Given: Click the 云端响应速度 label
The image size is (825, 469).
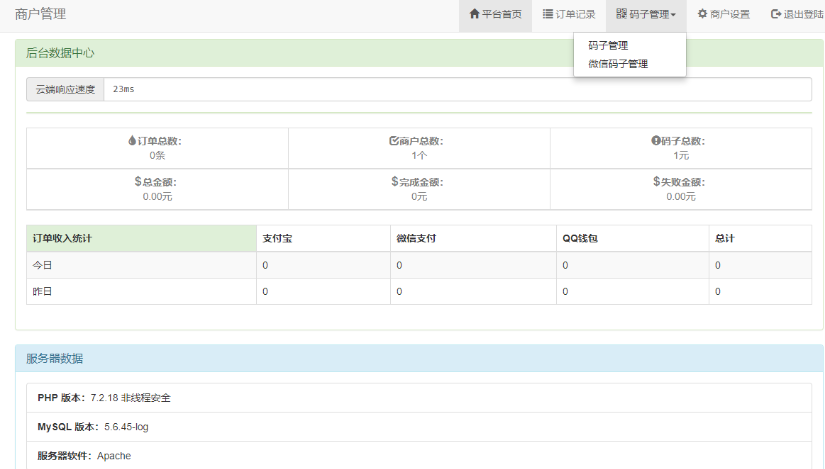Looking at the screenshot, I should tap(65, 89).
